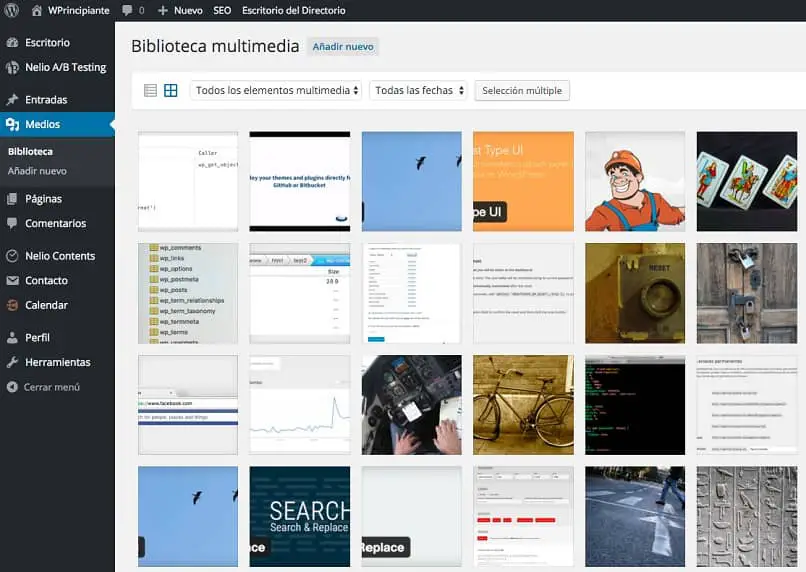Open Añadir nuevo submenu under Medios
This screenshot has width=806, height=572.
(x=37, y=171)
